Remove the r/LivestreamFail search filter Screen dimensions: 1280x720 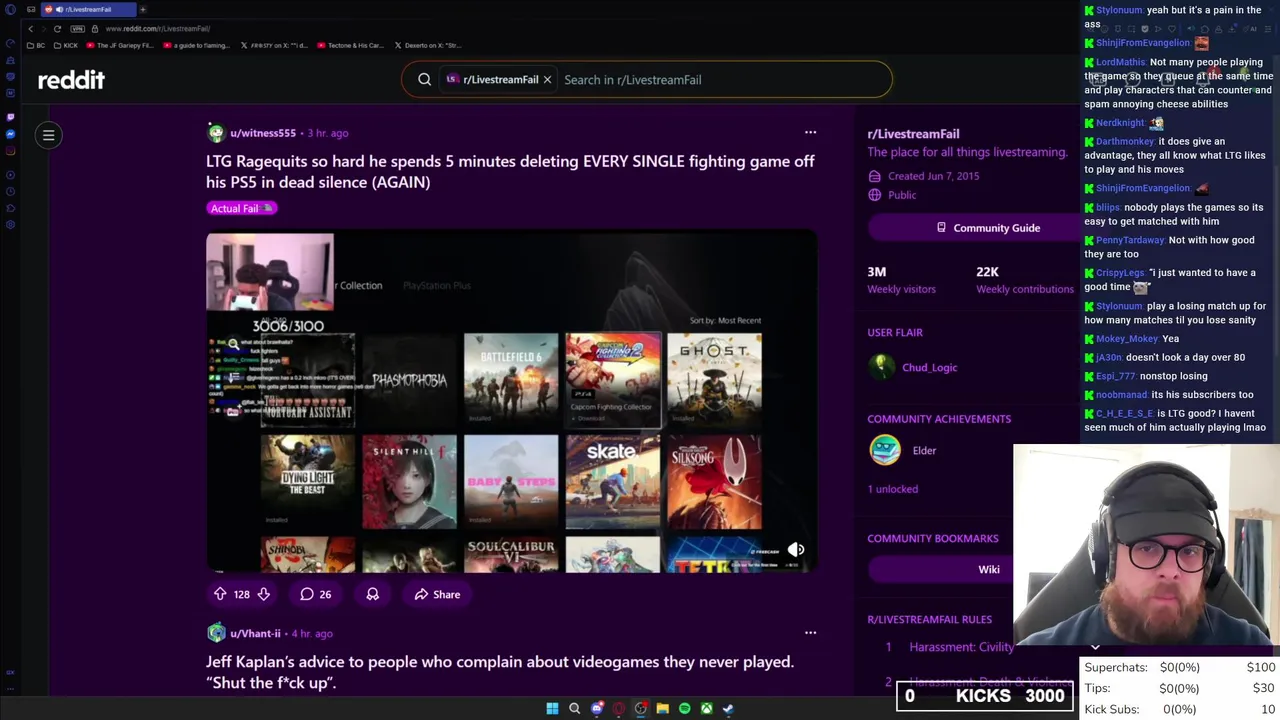[x=547, y=80]
